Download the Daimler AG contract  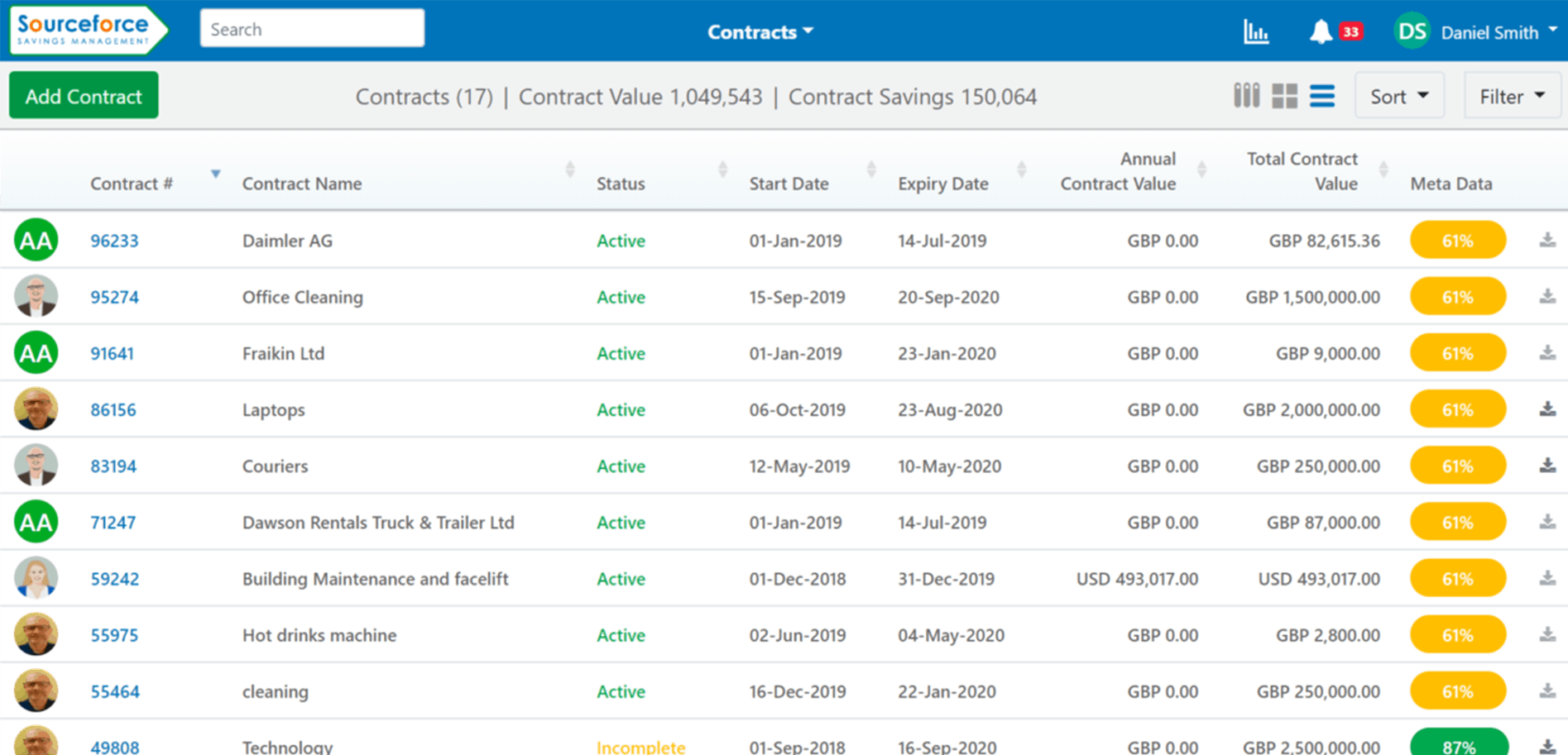pos(1546,241)
